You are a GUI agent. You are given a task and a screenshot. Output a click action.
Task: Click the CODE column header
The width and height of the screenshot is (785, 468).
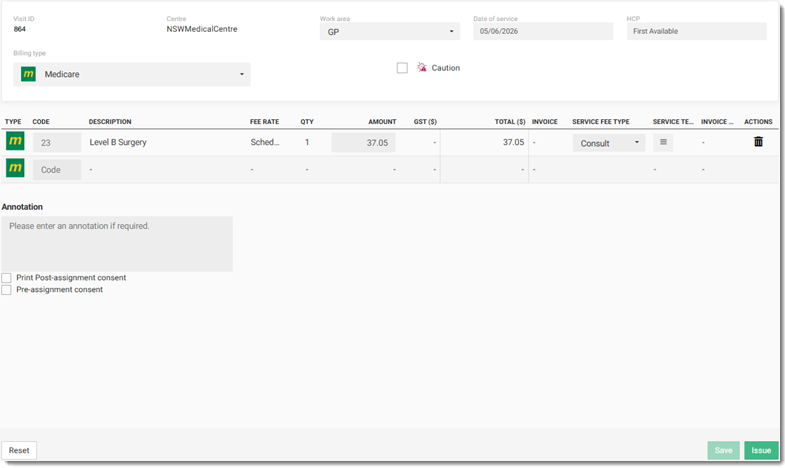[x=41, y=122]
